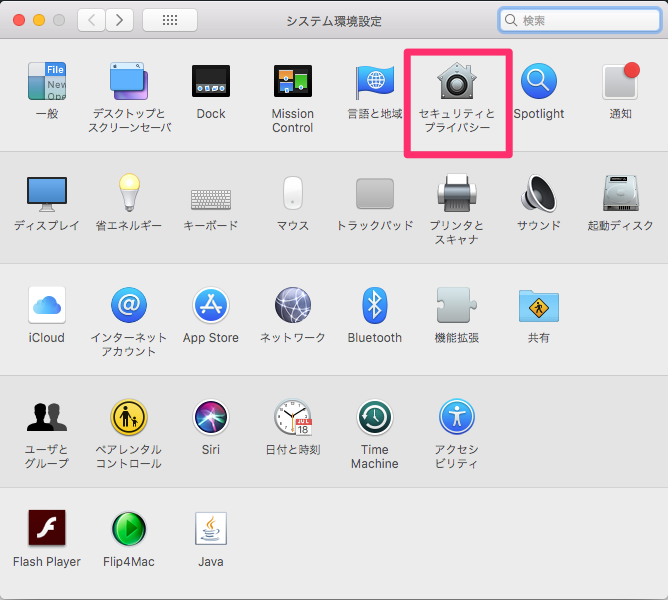This screenshot has width=668, height=600.
Task: Open the Dock preferences icon
Action: point(211,81)
